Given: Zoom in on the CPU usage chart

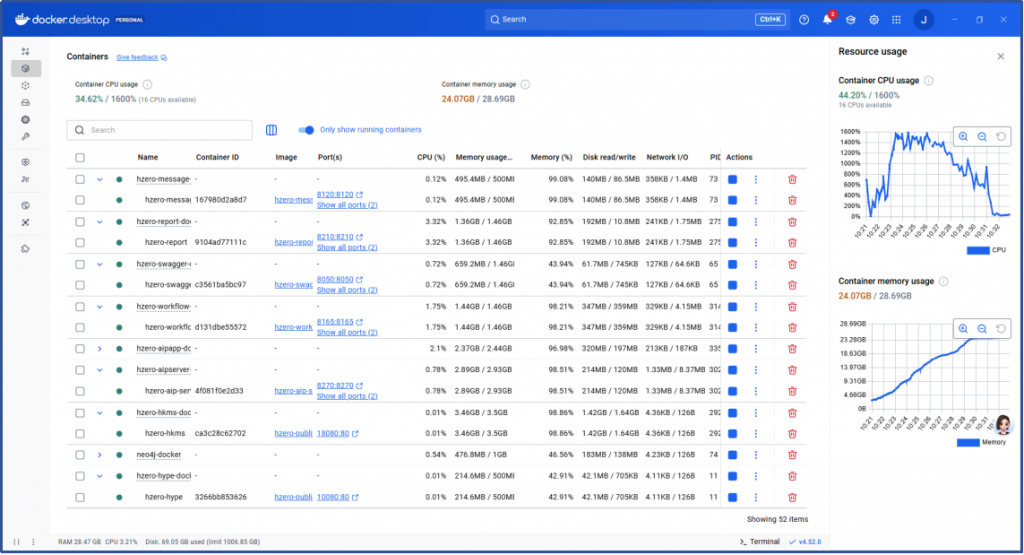Looking at the screenshot, I should pyautogui.click(x=963, y=137).
